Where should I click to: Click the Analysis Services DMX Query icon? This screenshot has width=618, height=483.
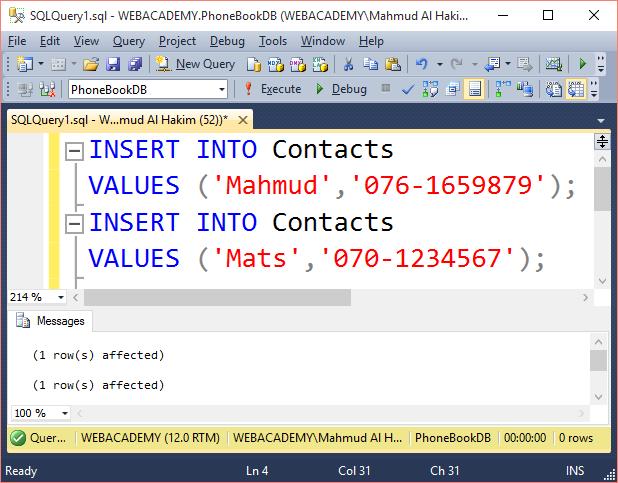298,64
